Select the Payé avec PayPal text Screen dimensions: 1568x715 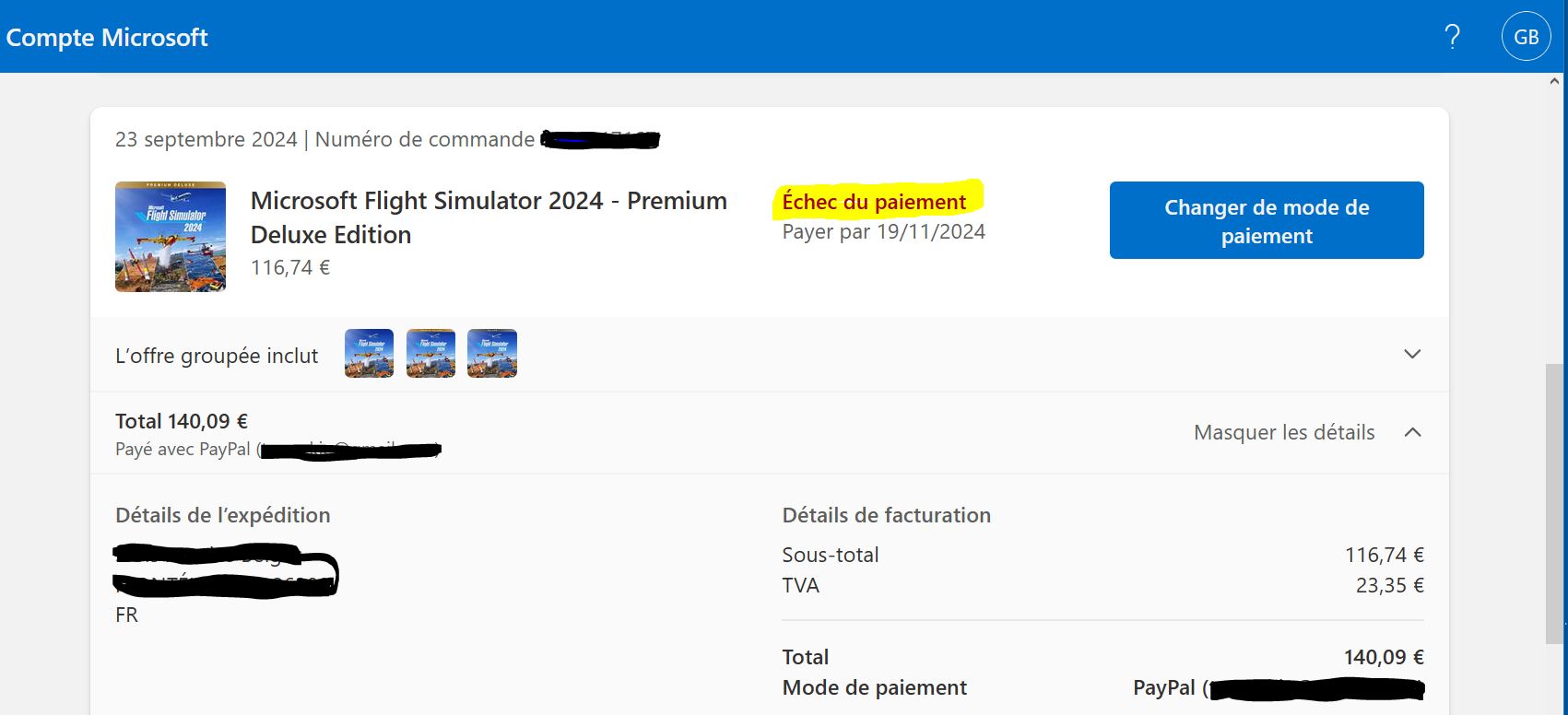pyautogui.click(x=183, y=450)
